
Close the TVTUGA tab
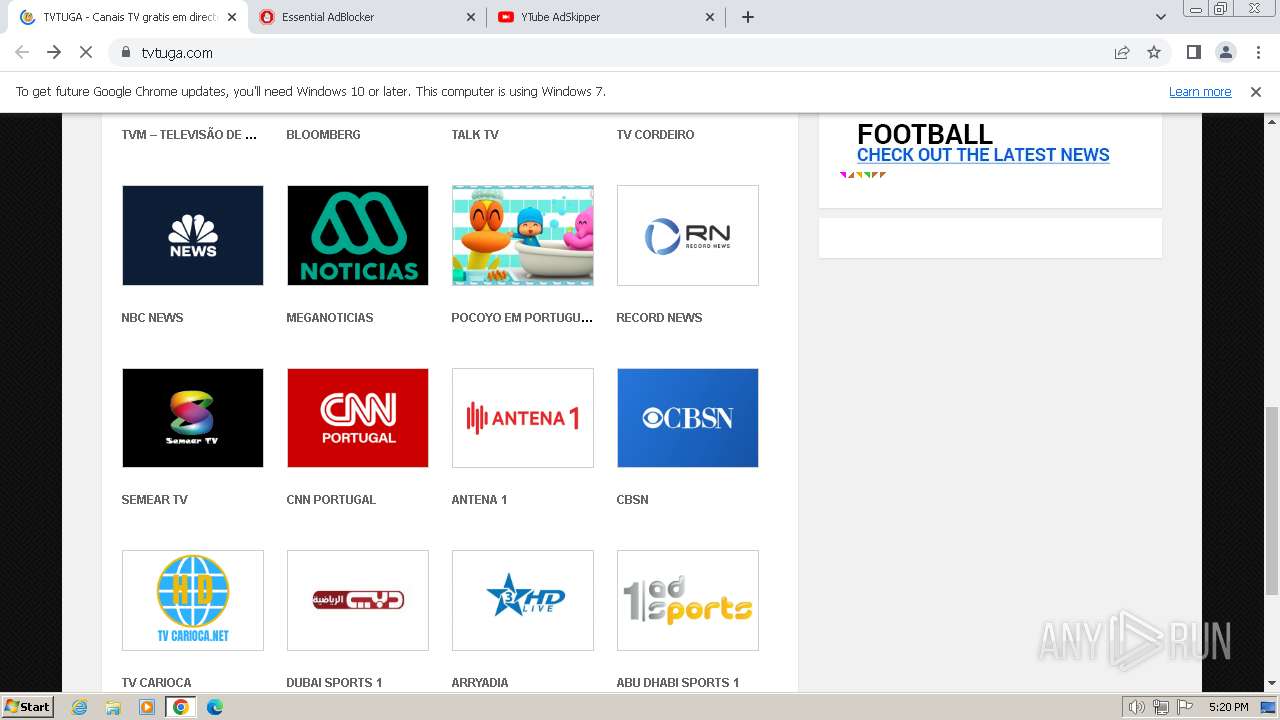(x=232, y=17)
